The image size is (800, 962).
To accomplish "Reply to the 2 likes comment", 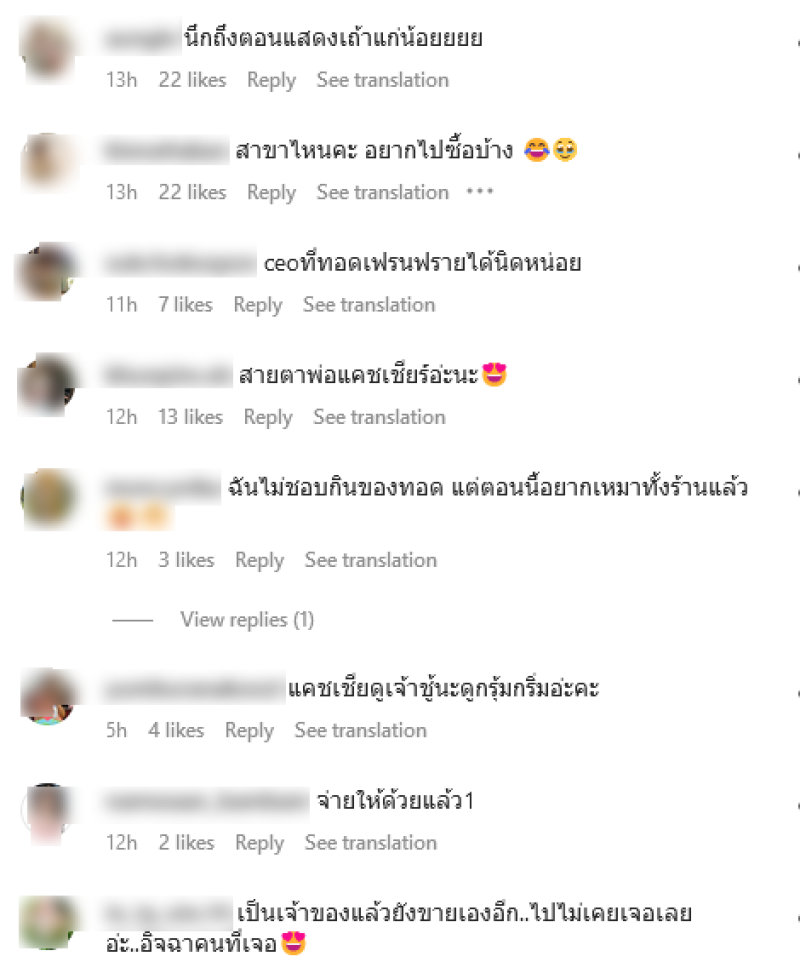I will tap(260, 842).
